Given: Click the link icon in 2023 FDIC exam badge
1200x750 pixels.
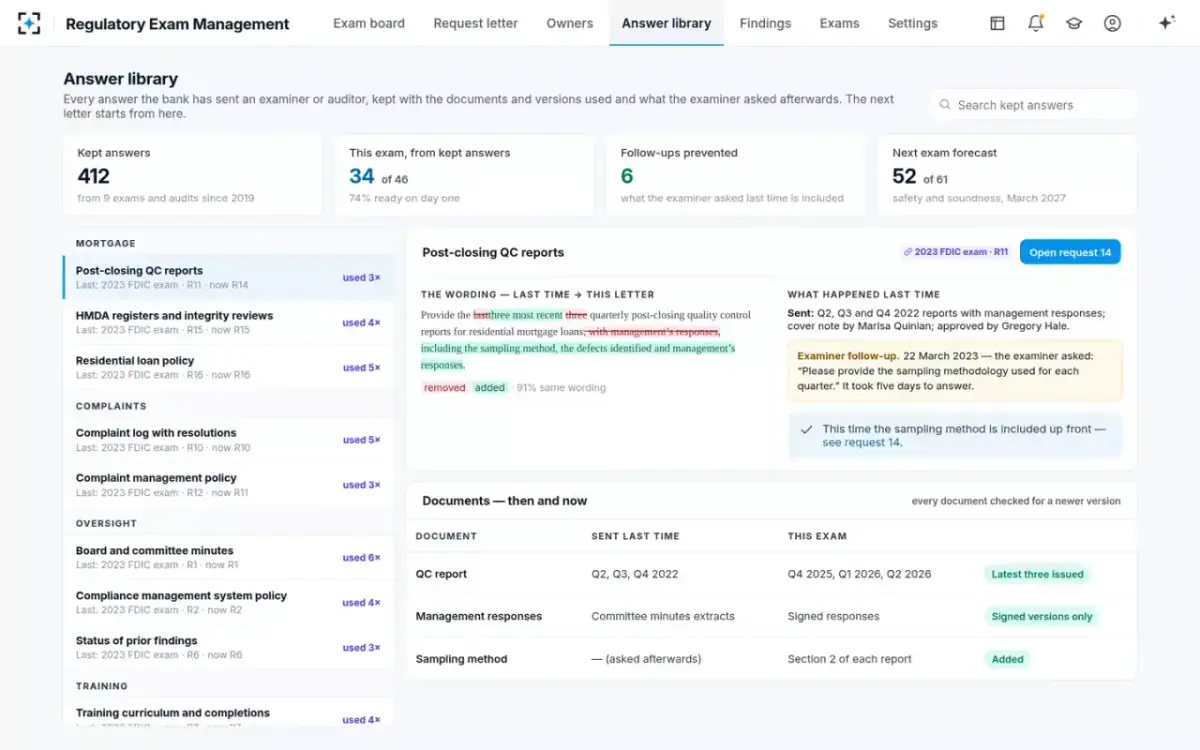Looking at the screenshot, I should (908, 252).
